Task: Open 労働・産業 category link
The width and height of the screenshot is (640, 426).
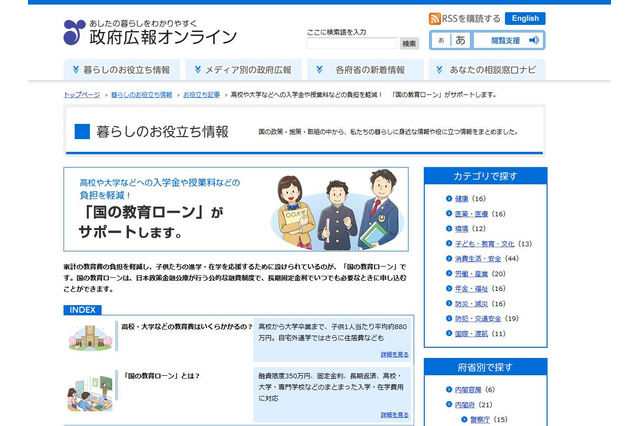Action: pos(471,274)
